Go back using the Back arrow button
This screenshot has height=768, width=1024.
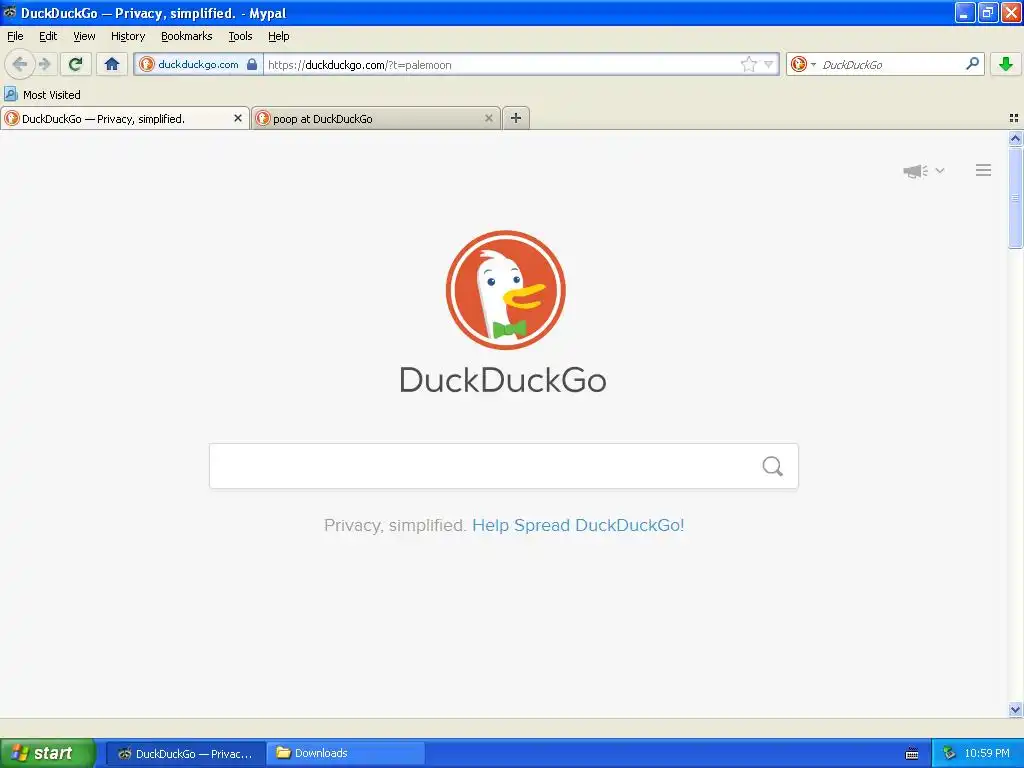pos(20,64)
